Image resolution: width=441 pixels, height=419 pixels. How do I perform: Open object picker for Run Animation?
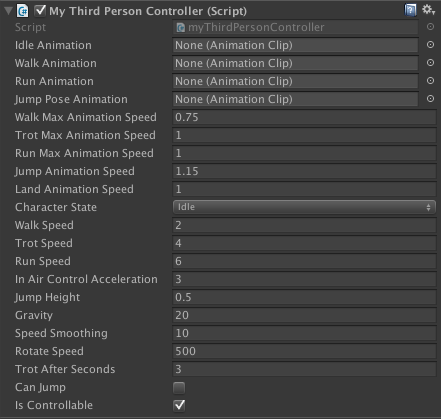click(x=430, y=81)
